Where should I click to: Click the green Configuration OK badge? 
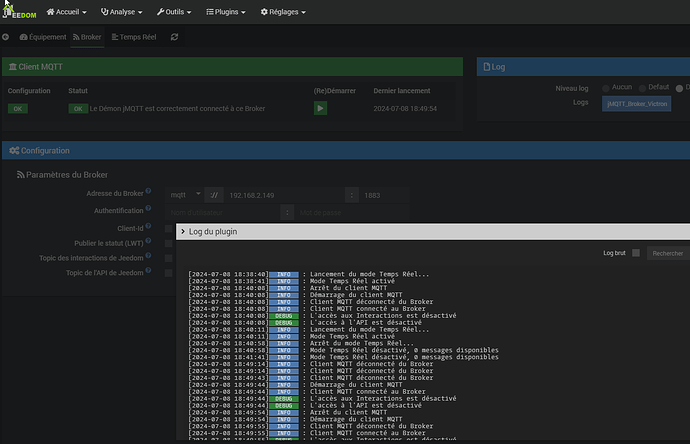pos(18,109)
